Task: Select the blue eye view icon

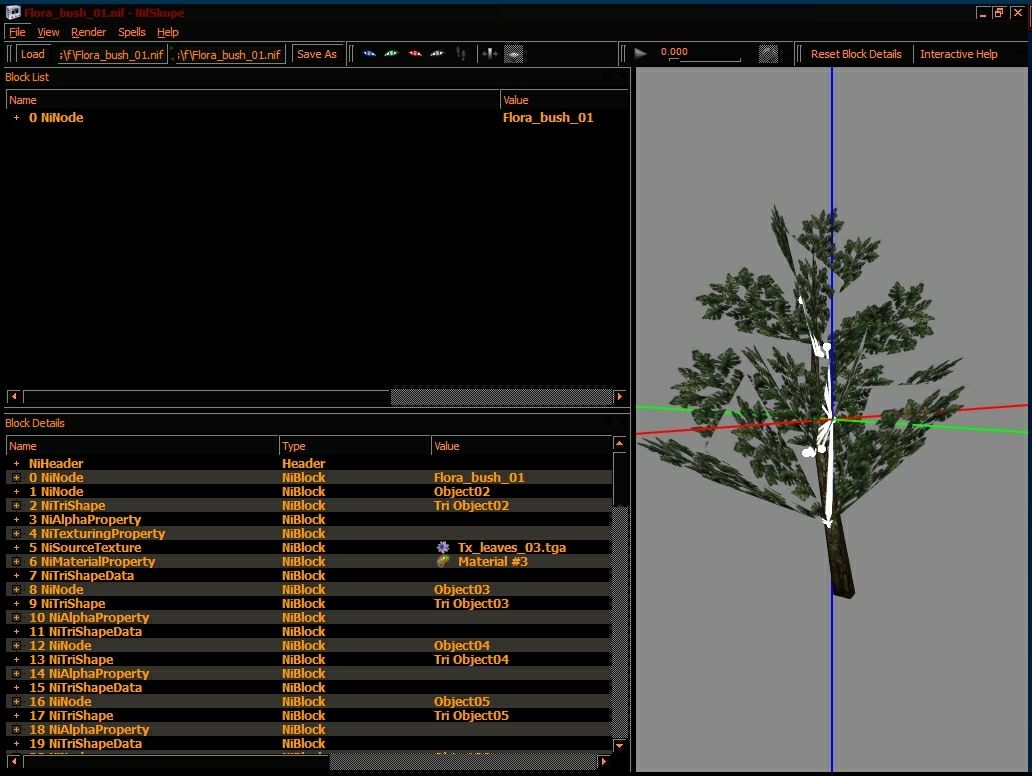Action: (x=369, y=54)
